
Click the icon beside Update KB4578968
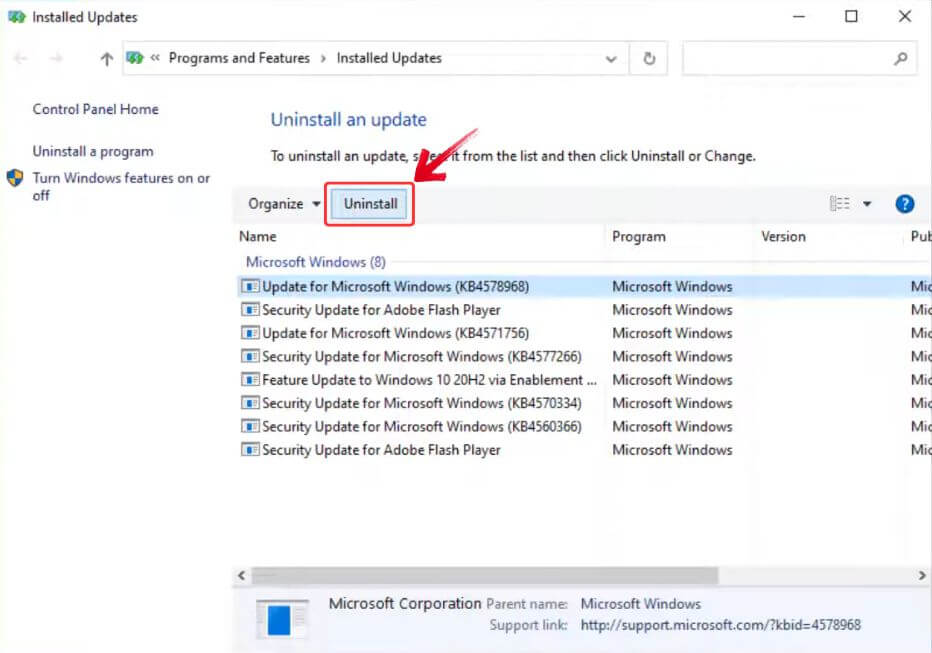click(x=250, y=286)
